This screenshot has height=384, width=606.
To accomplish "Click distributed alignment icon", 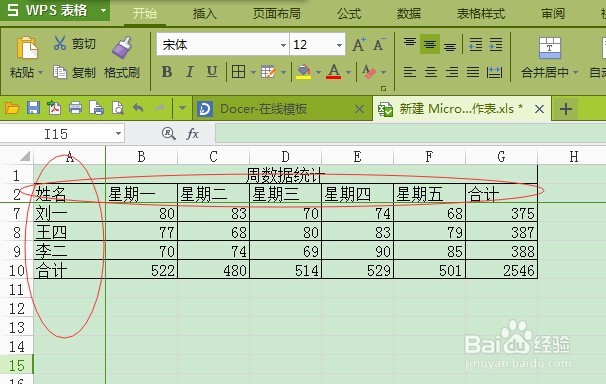I will 494,72.
